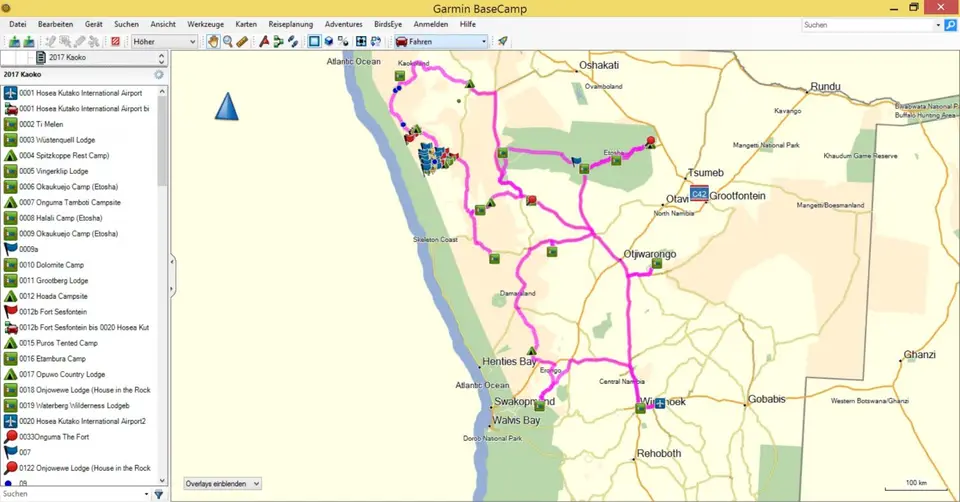The image size is (960, 502).
Task: Open the BirdsEye menu
Action: (388, 24)
